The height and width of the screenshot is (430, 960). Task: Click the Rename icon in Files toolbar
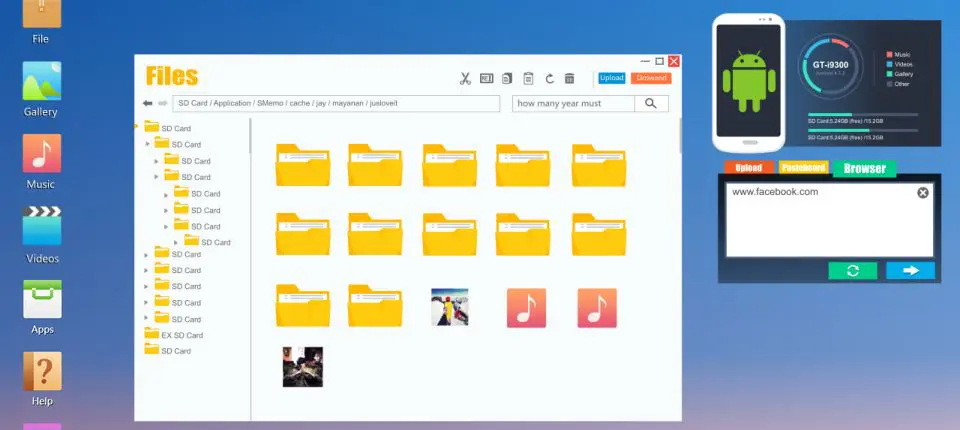pyautogui.click(x=487, y=78)
